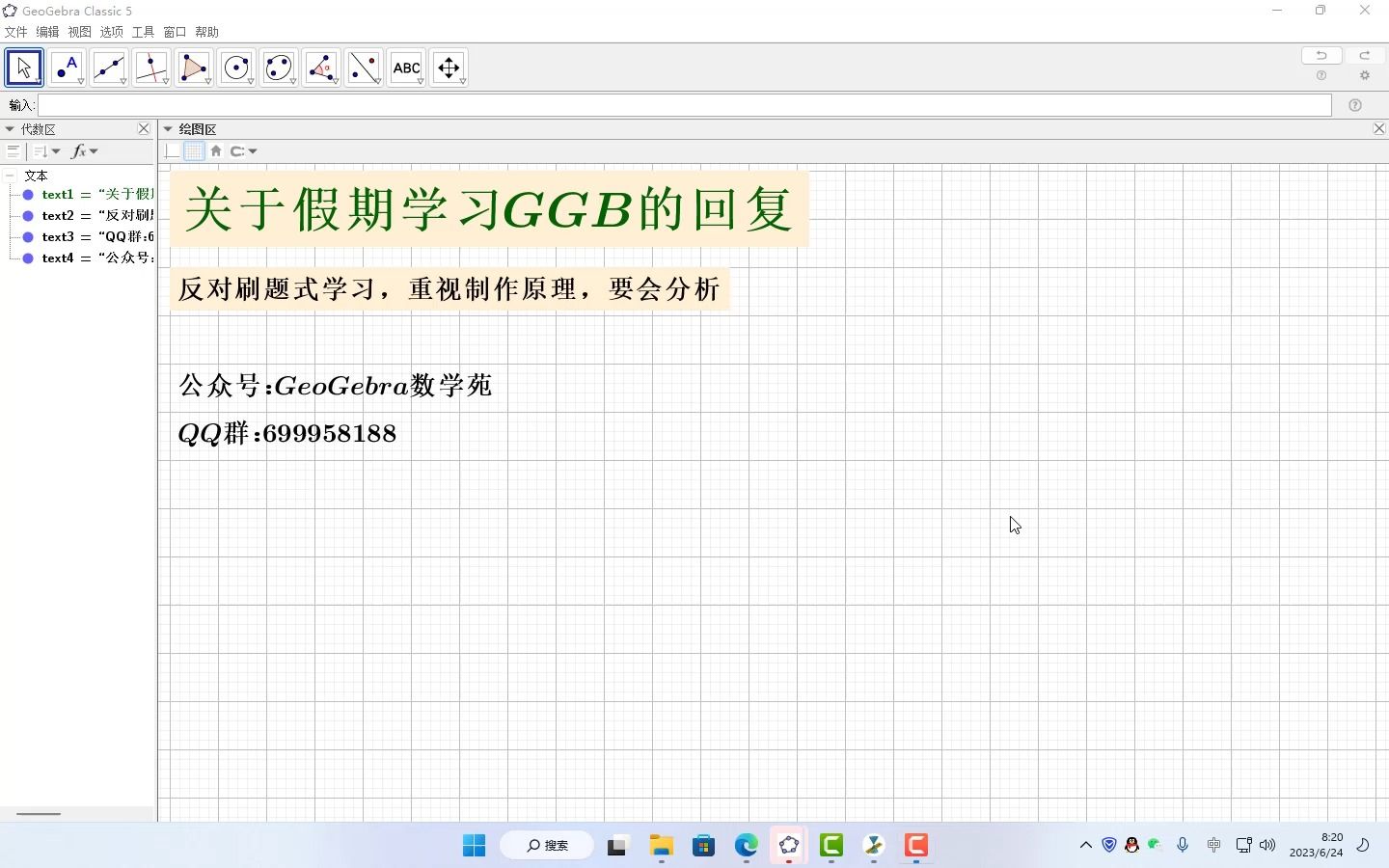Select text3 in the algebra list
The height and width of the screenshot is (868, 1389).
point(97,237)
